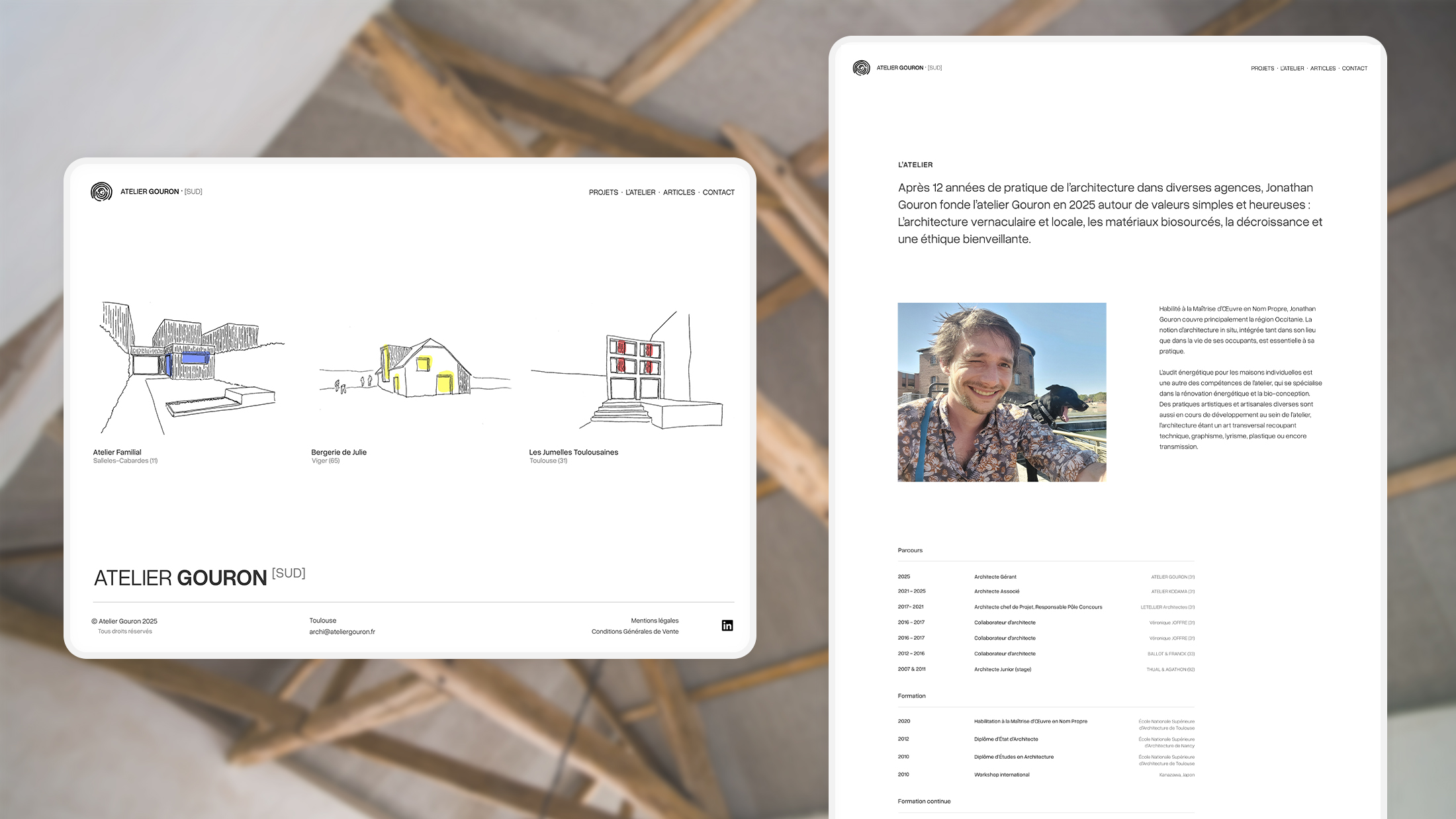Click the THUAL & AGATHON (92) employer text
Image resolution: width=1456 pixels, height=819 pixels.
click(x=1171, y=669)
